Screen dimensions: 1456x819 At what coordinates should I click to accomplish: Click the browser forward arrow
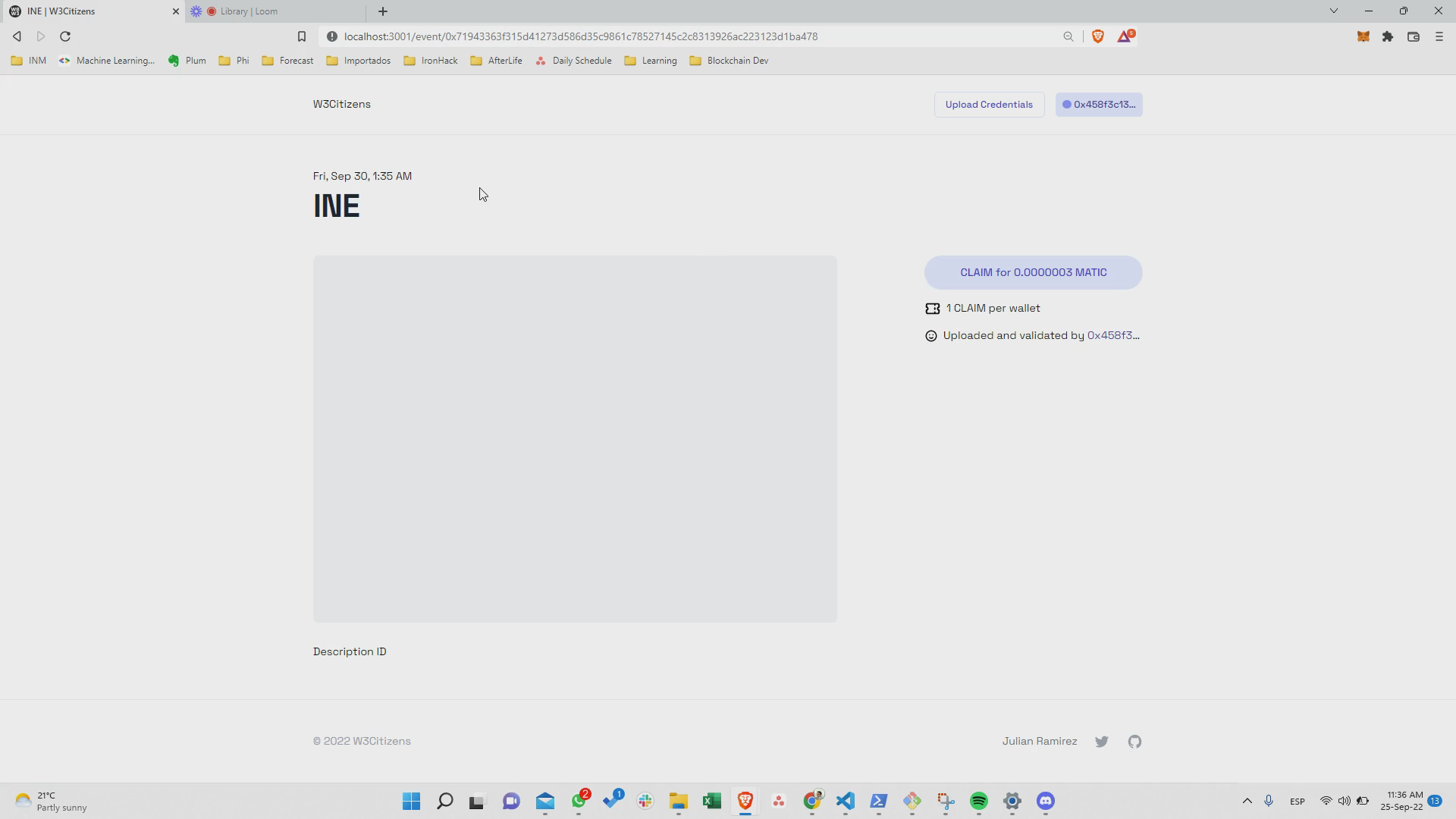point(41,36)
